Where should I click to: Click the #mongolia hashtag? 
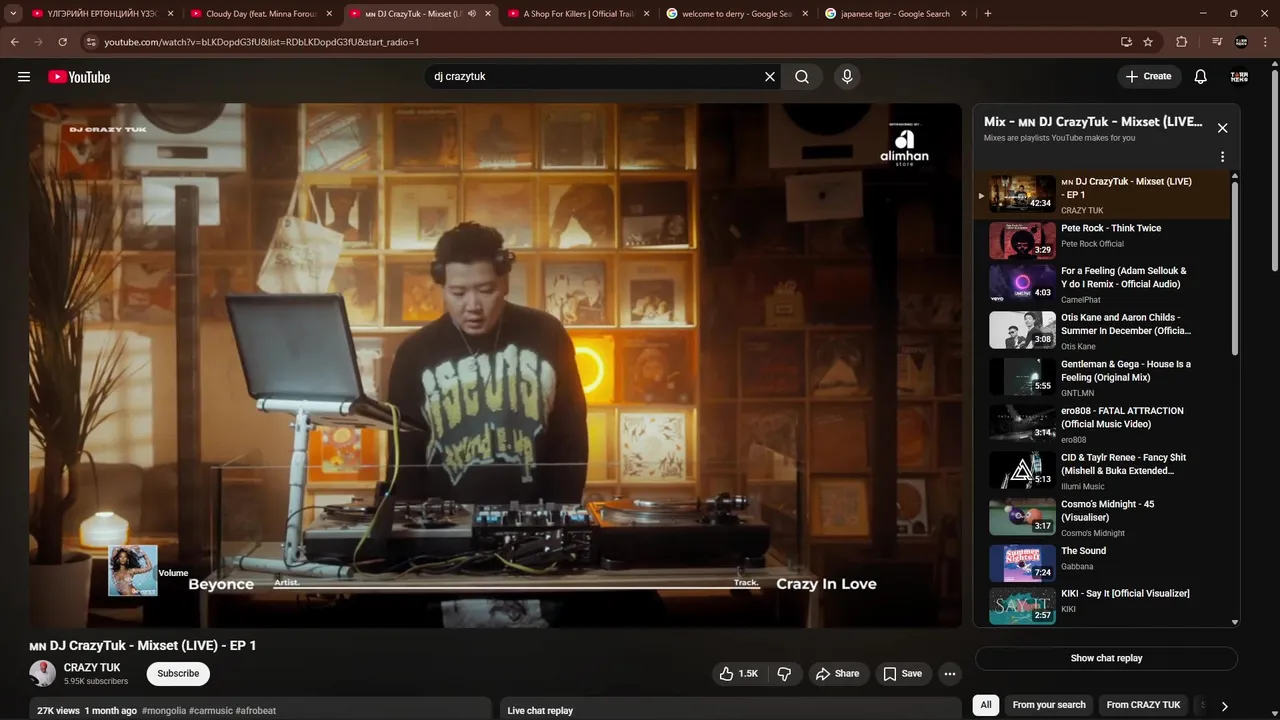click(x=164, y=711)
